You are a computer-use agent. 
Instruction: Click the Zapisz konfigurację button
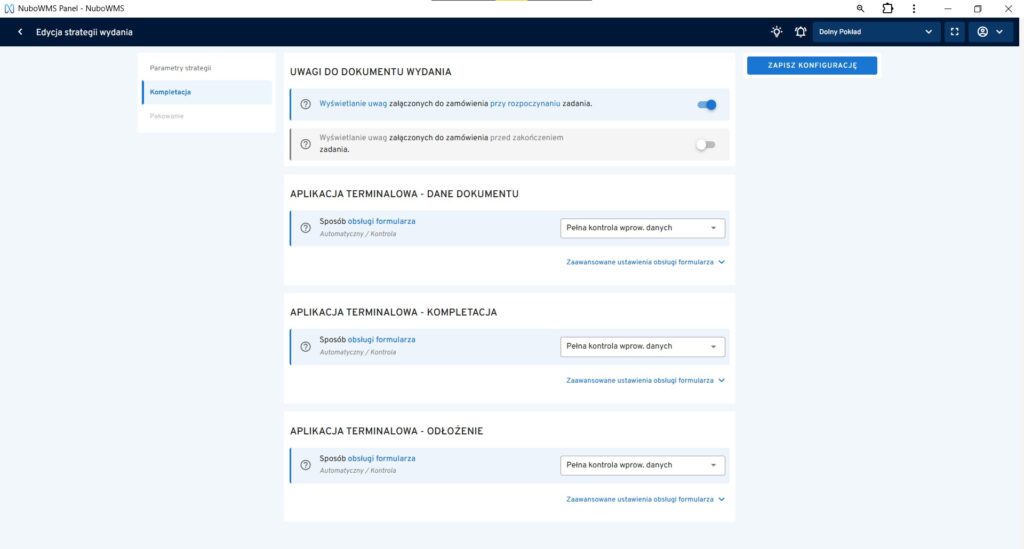click(x=812, y=65)
